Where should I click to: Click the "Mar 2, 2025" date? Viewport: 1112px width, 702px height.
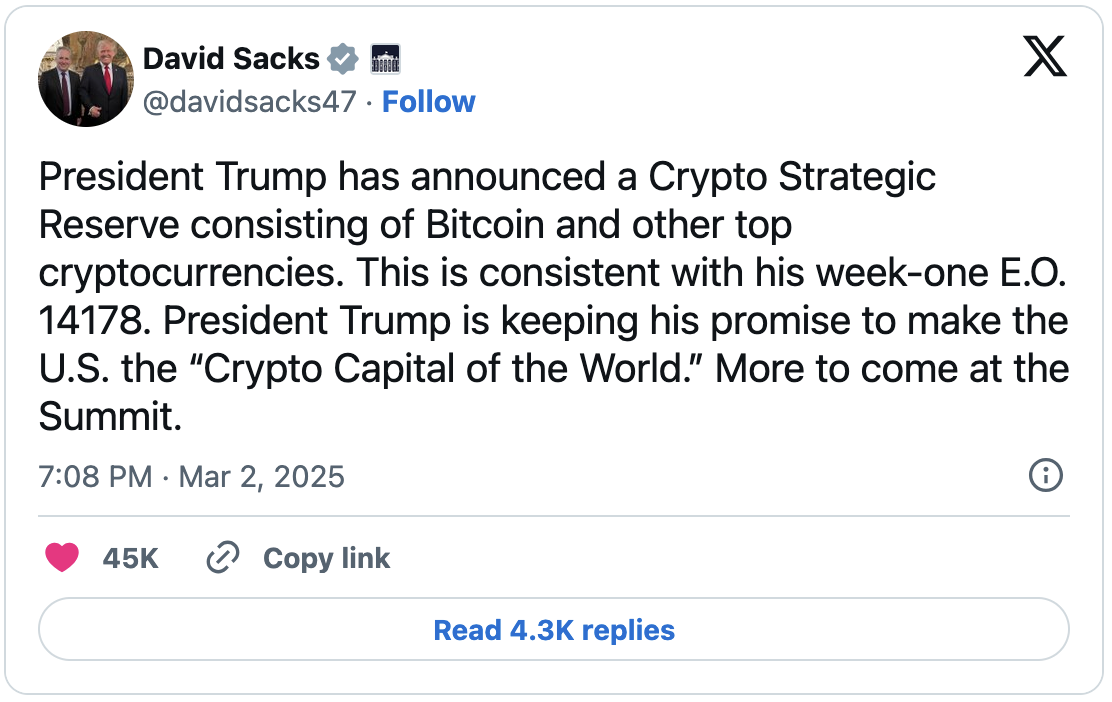point(261,476)
